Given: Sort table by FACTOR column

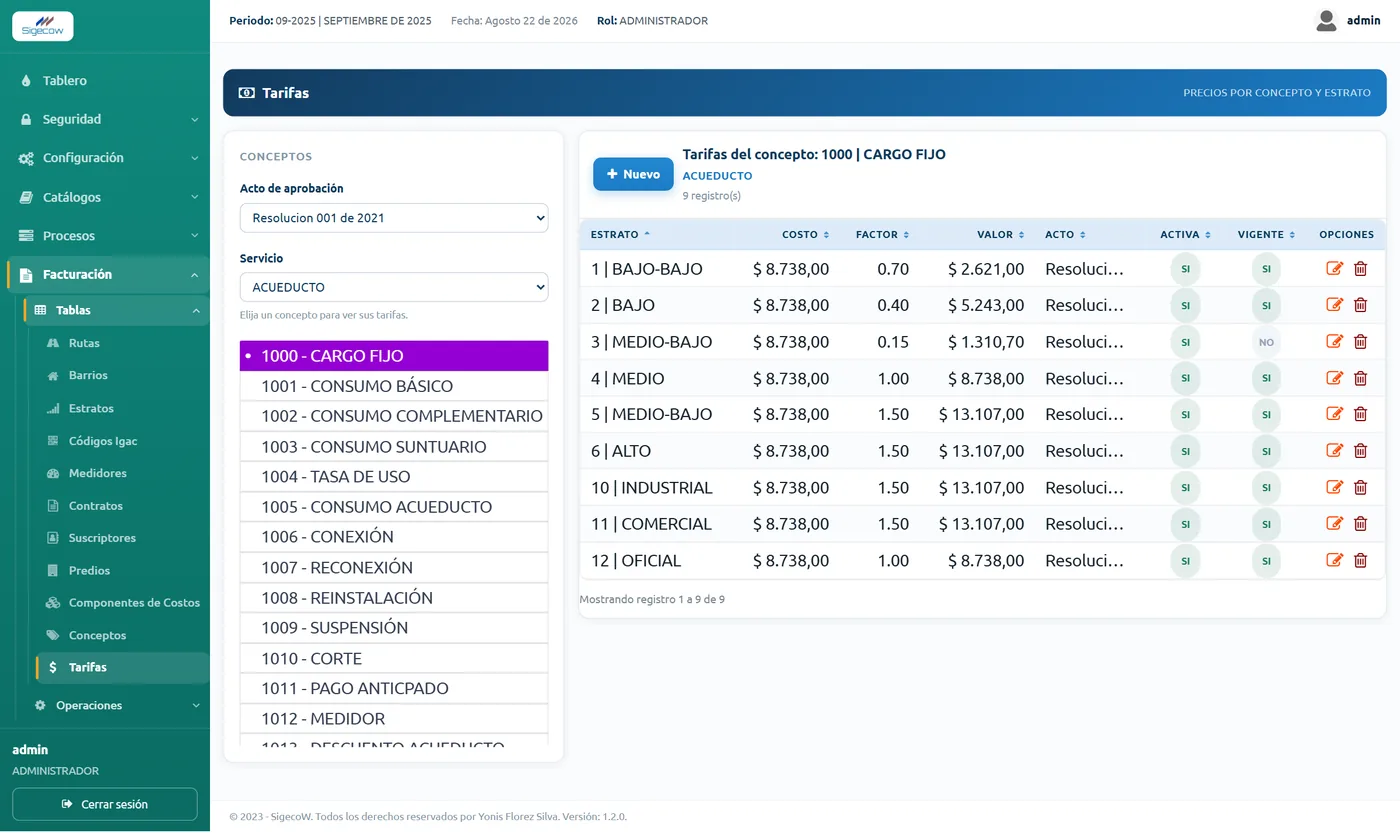Looking at the screenshot, I should pyautogui.click(x=882, y=234).
